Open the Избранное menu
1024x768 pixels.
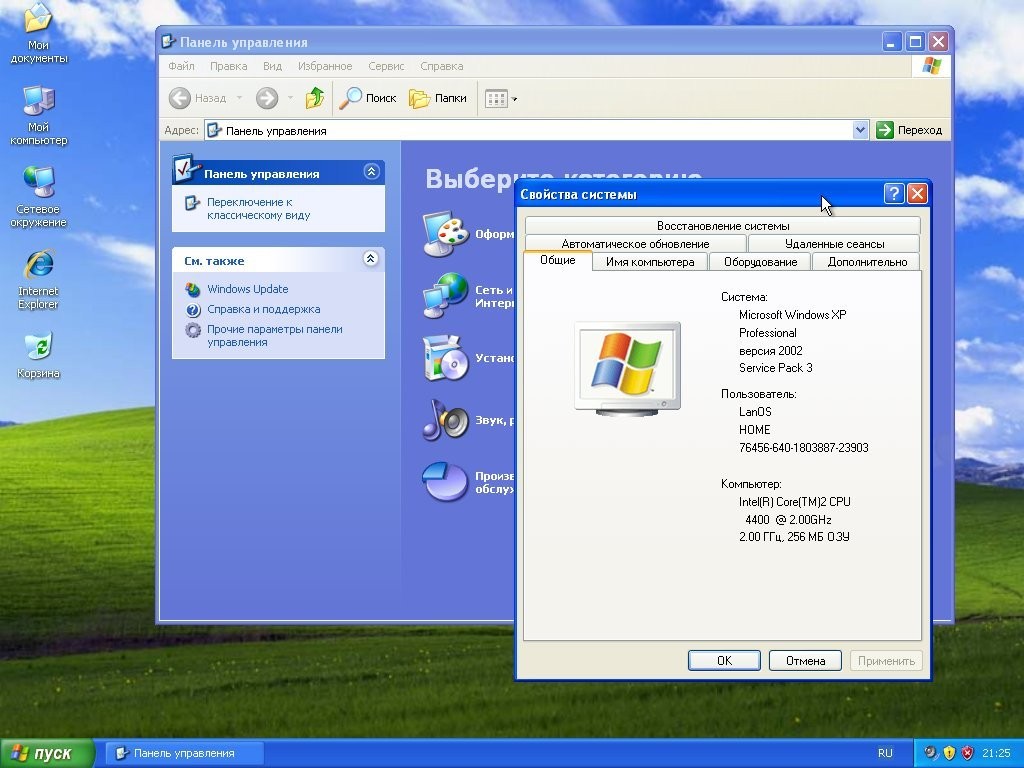tap(325, 66)
